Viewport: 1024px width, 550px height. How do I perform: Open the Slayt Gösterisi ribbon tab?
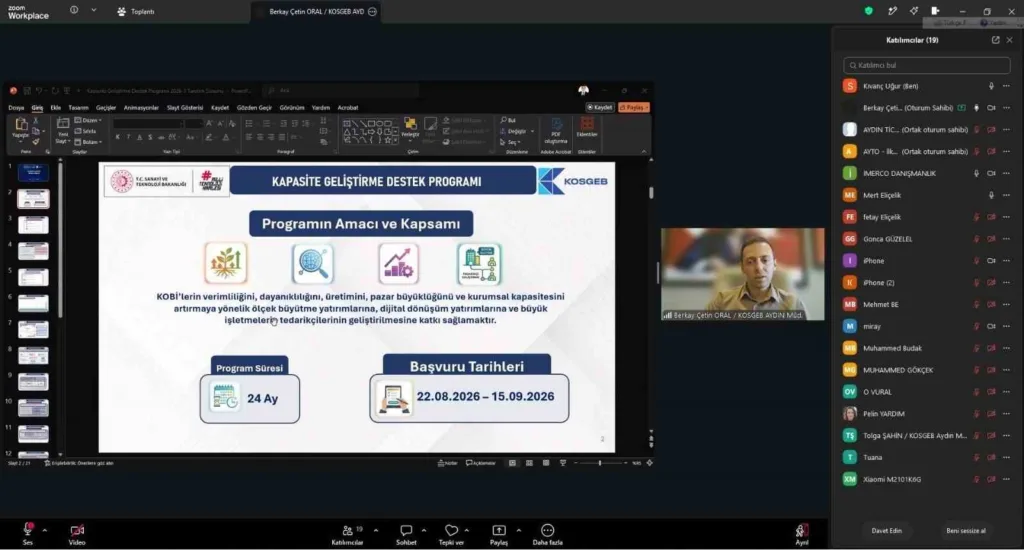[185, 108]
